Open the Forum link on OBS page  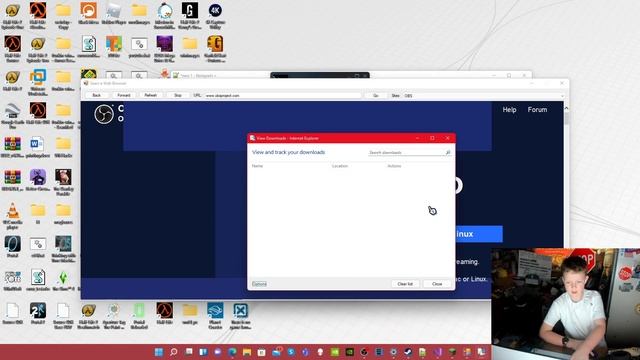pos(537,109)
